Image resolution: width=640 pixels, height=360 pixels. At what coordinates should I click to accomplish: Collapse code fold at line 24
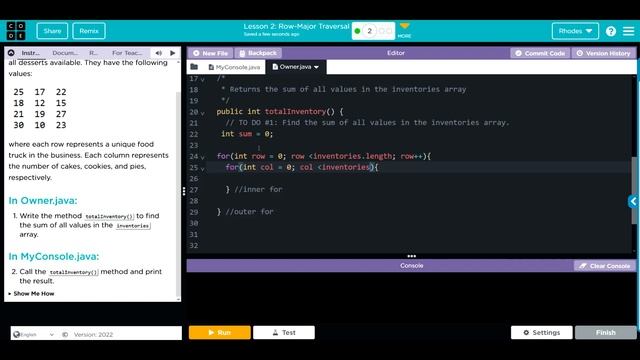203,157
